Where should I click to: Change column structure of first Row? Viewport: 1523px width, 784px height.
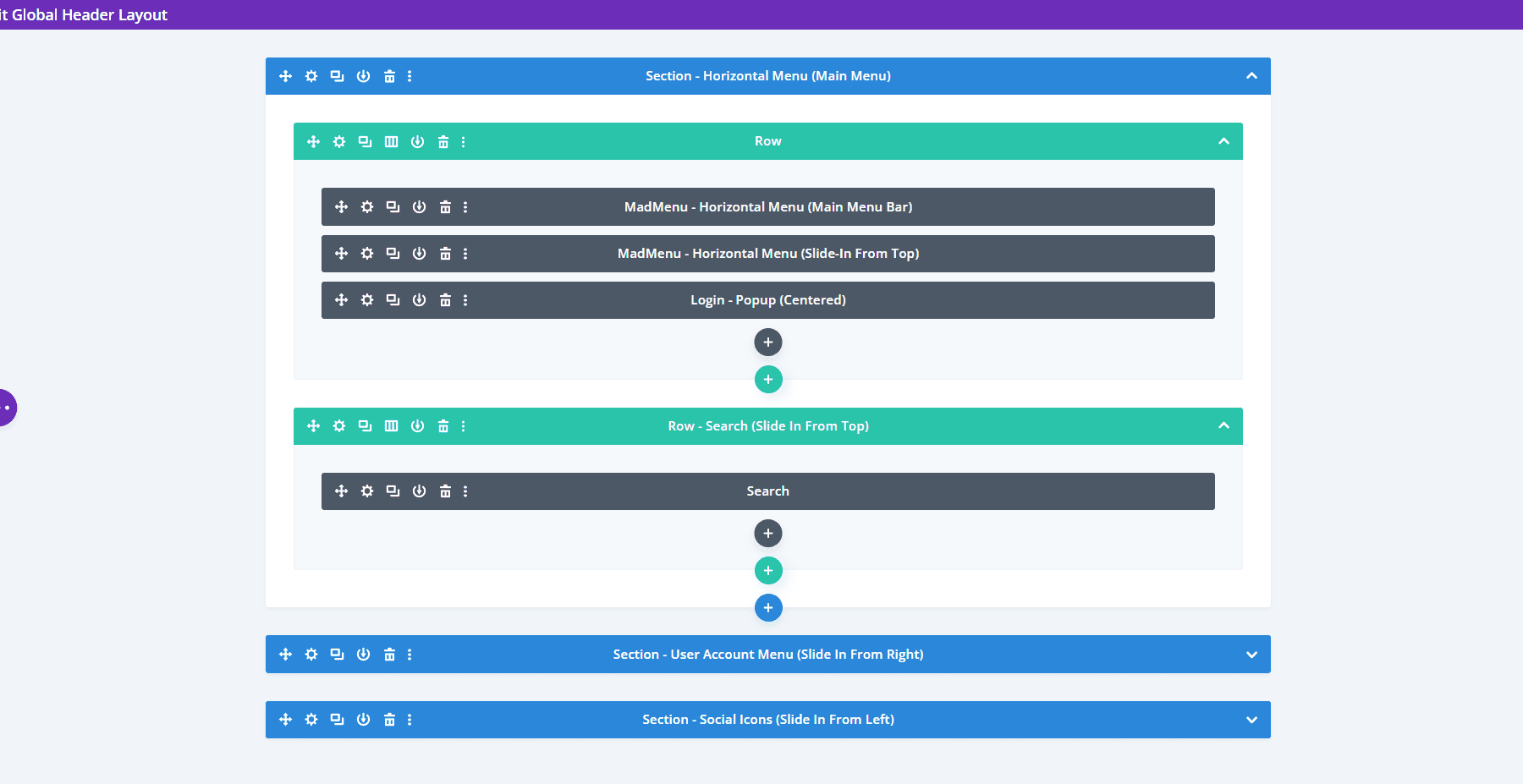391,141
